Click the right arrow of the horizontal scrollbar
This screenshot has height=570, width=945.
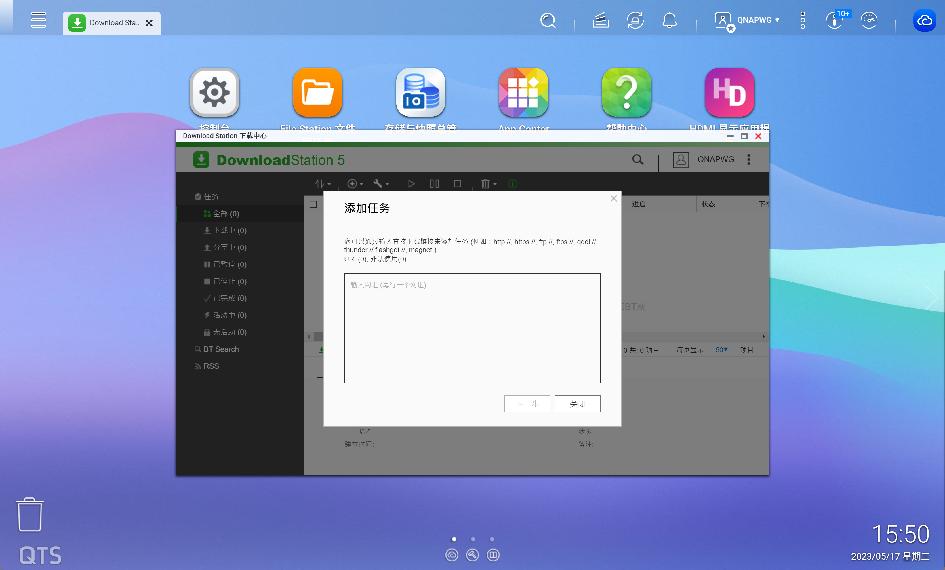click(x=764, y=336)
